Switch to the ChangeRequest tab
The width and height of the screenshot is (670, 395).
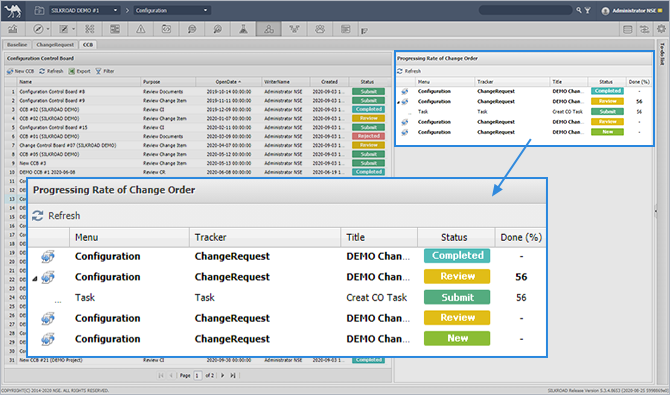coord(55,44)
